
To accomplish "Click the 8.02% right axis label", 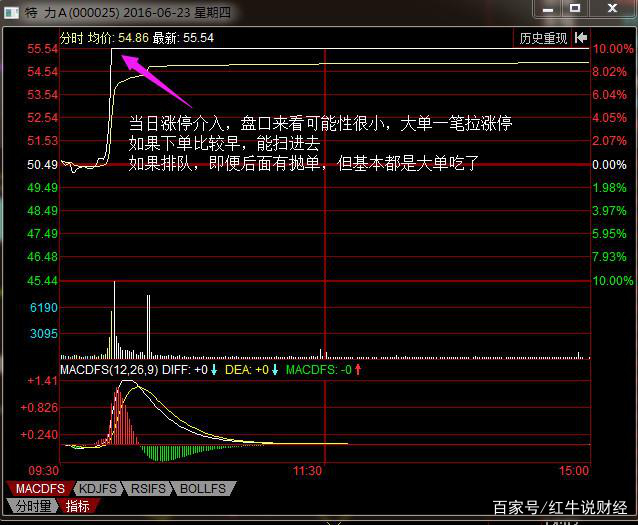I will pyautogui.click(x=609, y=72).
